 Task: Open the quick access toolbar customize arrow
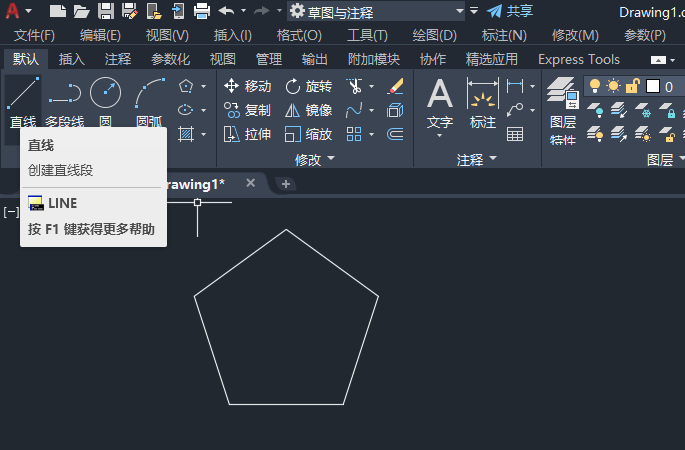[474, 10]
